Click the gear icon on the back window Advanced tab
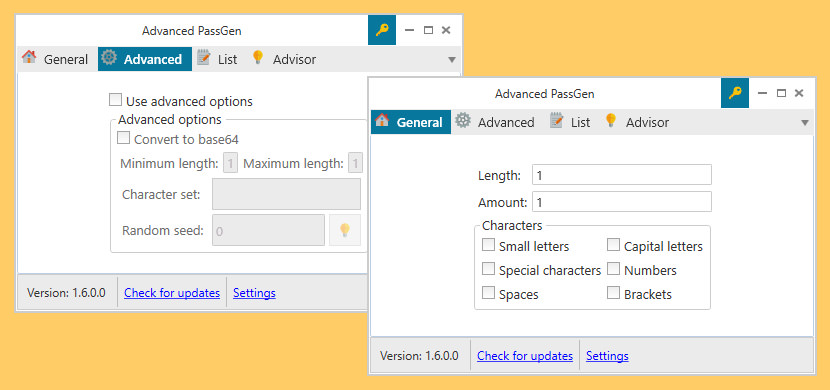The image size is (830, 390). (x=109, y=58)
